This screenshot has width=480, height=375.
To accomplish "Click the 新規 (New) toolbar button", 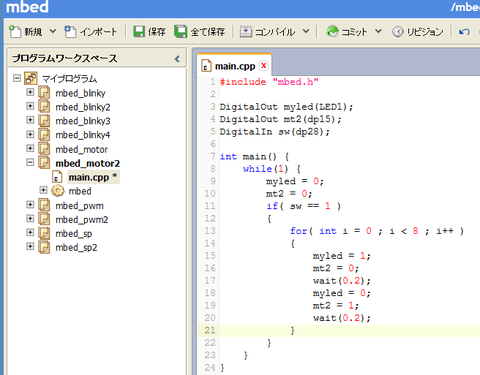I will click(x=26, y=32).
